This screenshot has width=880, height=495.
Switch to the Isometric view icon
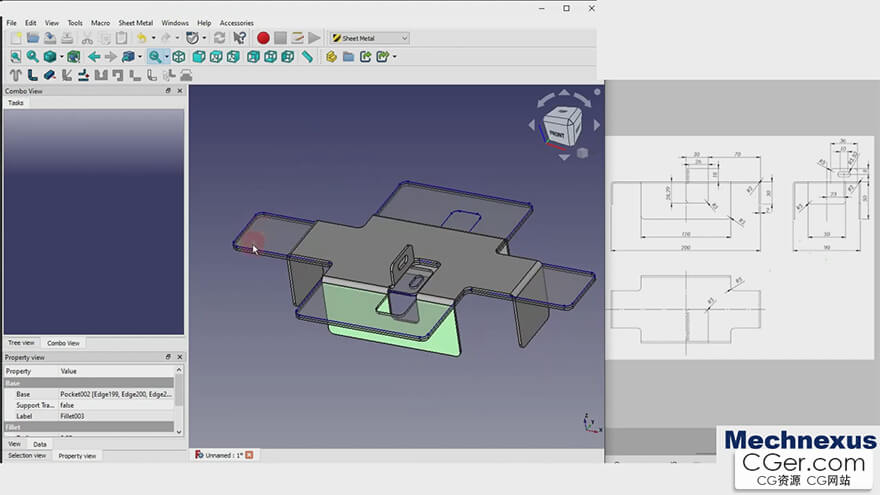point(179,57)
